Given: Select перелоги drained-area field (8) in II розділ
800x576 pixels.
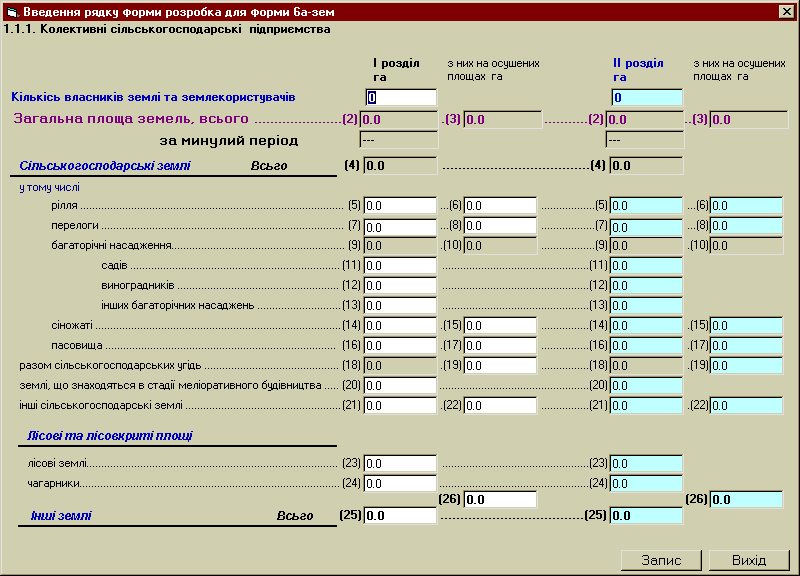Looking at the screenshot, I should click(x=746, y=226).
